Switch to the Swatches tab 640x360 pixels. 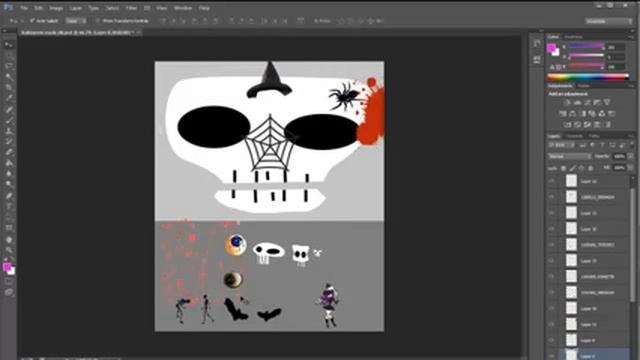coord(573,37)
